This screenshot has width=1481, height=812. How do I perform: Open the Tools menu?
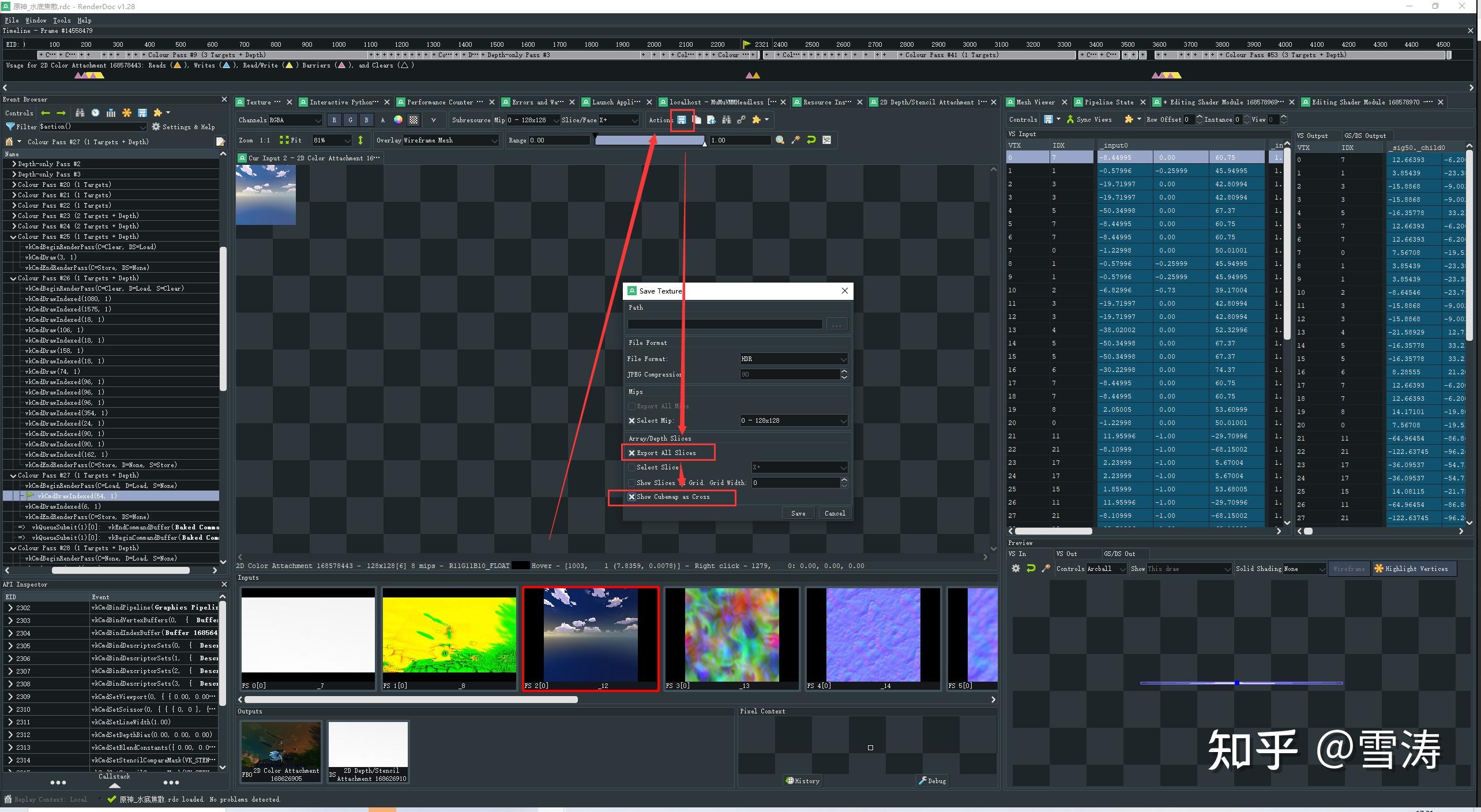coord(61,20)
